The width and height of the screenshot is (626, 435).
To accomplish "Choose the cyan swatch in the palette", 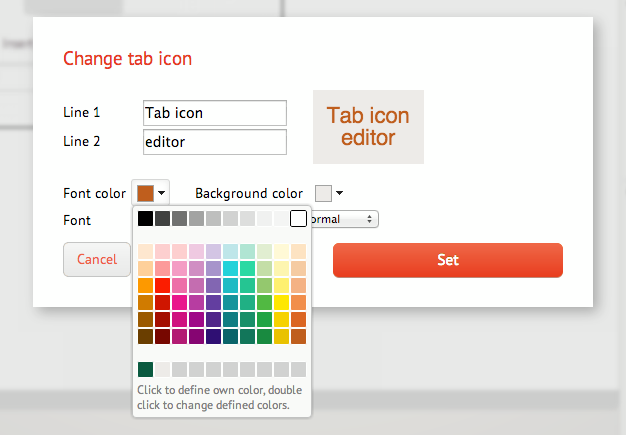I will point(230,268).
